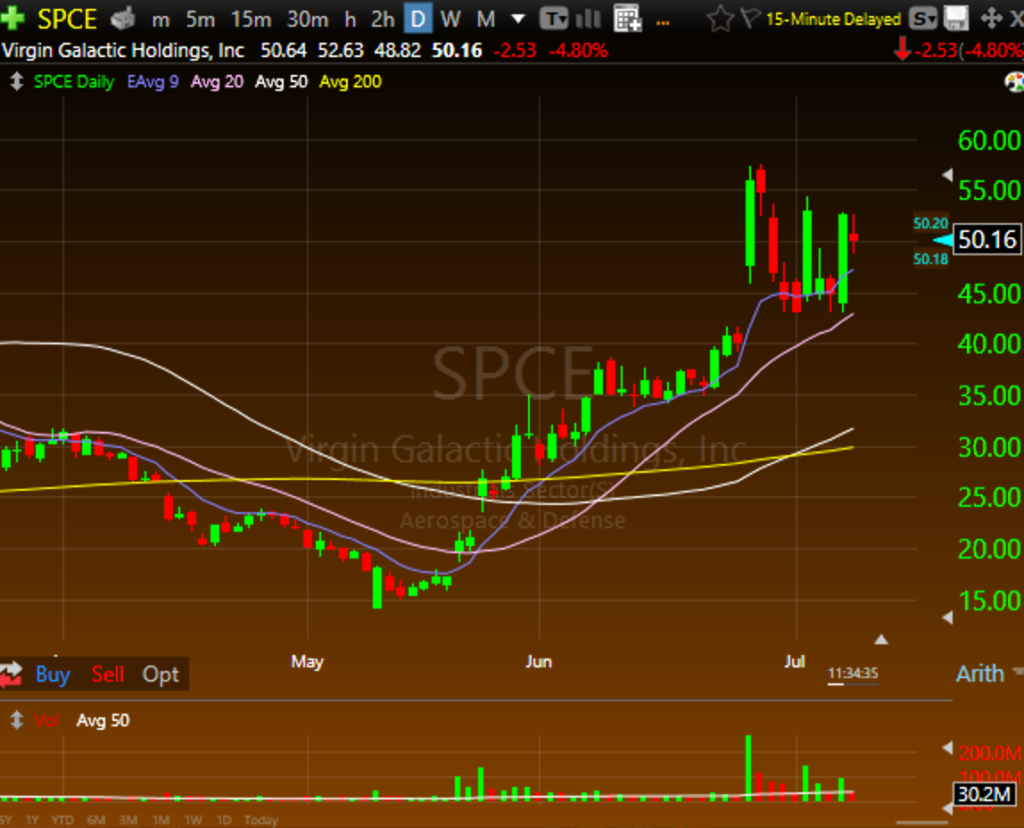
Task: Open the notes writing icon beside SPCE
Action: [123, 19]
